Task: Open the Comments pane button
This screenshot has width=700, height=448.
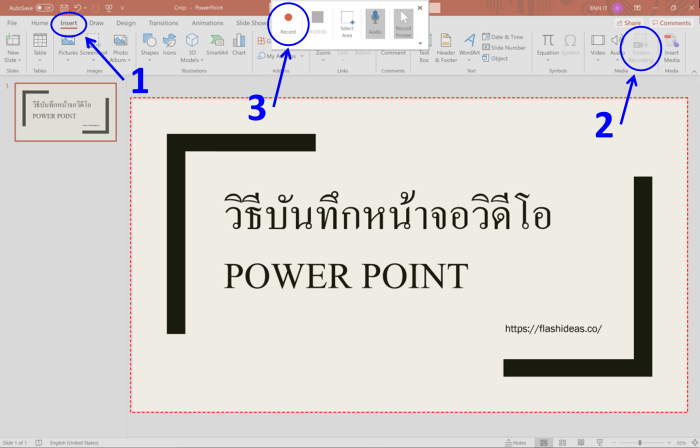Action: (671, 23)
